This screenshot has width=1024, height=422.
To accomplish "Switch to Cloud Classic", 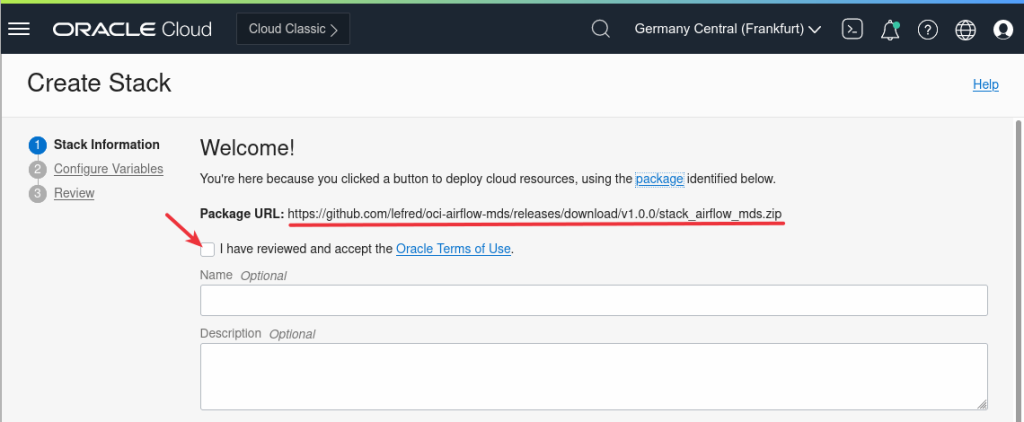I will pos(293,29).
